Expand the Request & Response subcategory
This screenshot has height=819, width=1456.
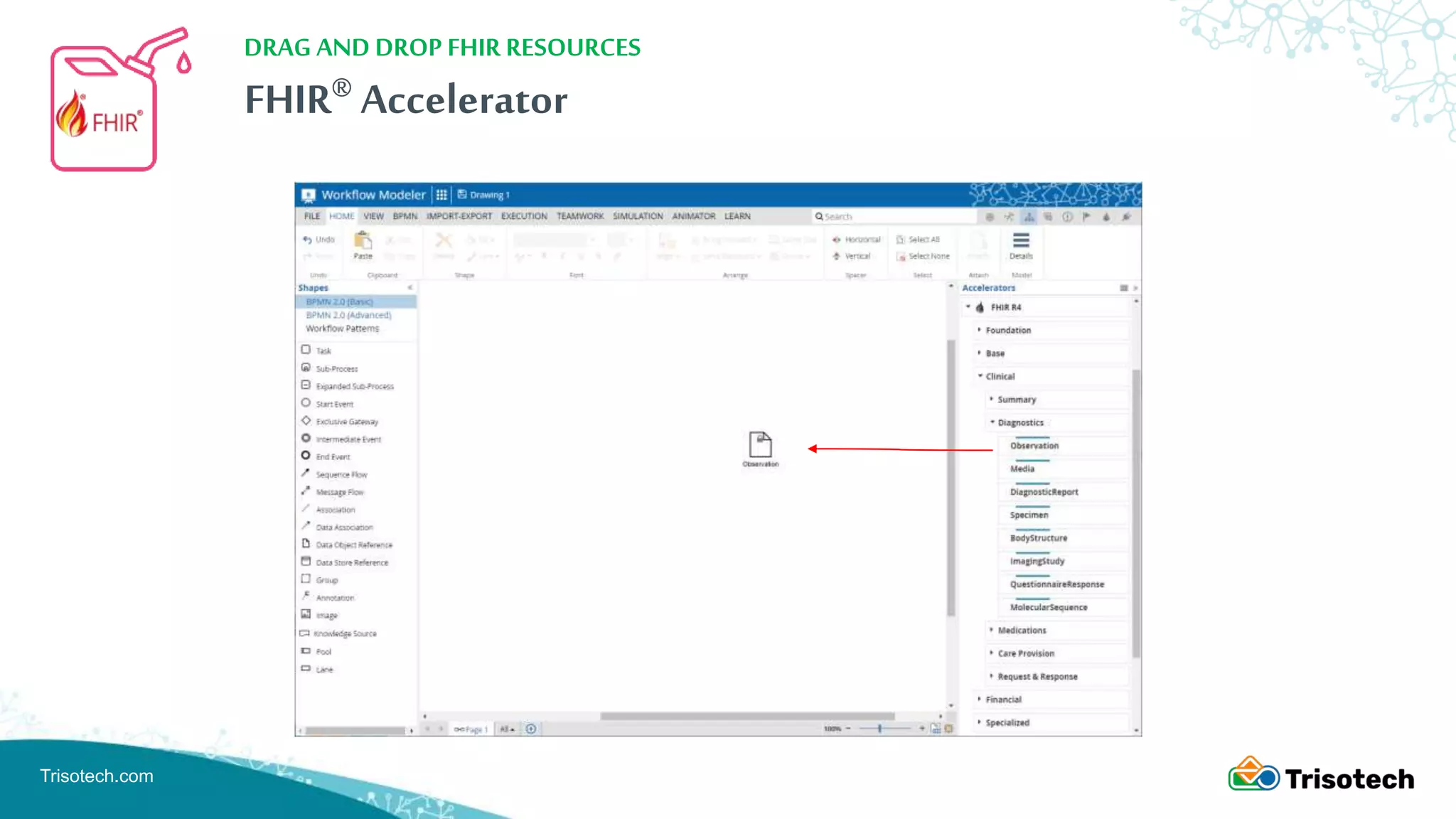992,676
